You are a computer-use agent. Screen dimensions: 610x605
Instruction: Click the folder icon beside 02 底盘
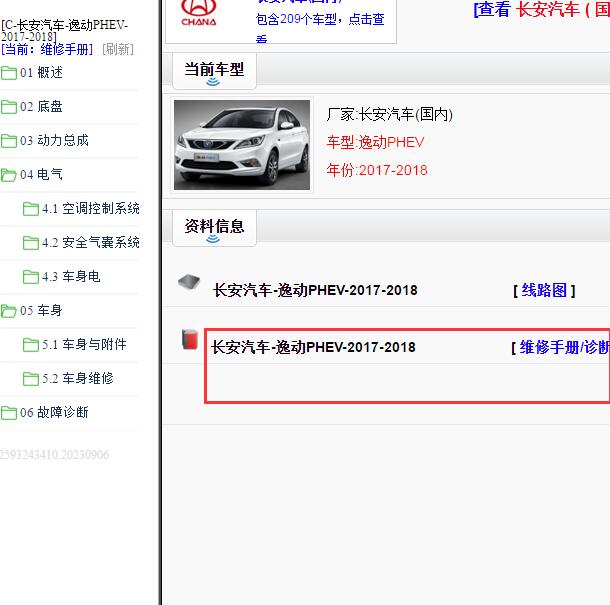click(x=9, y=107)
